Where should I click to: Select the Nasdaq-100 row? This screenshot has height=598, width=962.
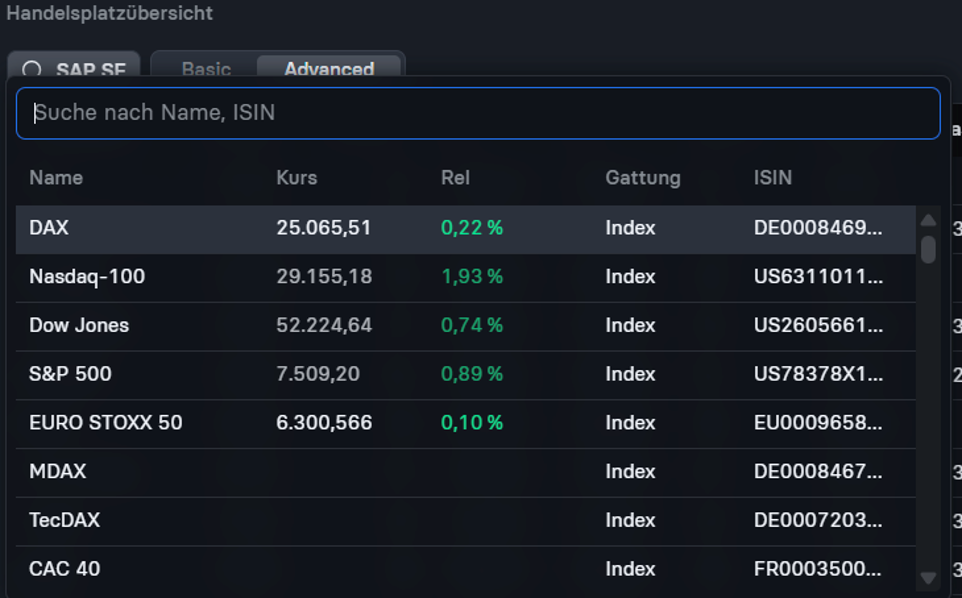coord(466,277)
